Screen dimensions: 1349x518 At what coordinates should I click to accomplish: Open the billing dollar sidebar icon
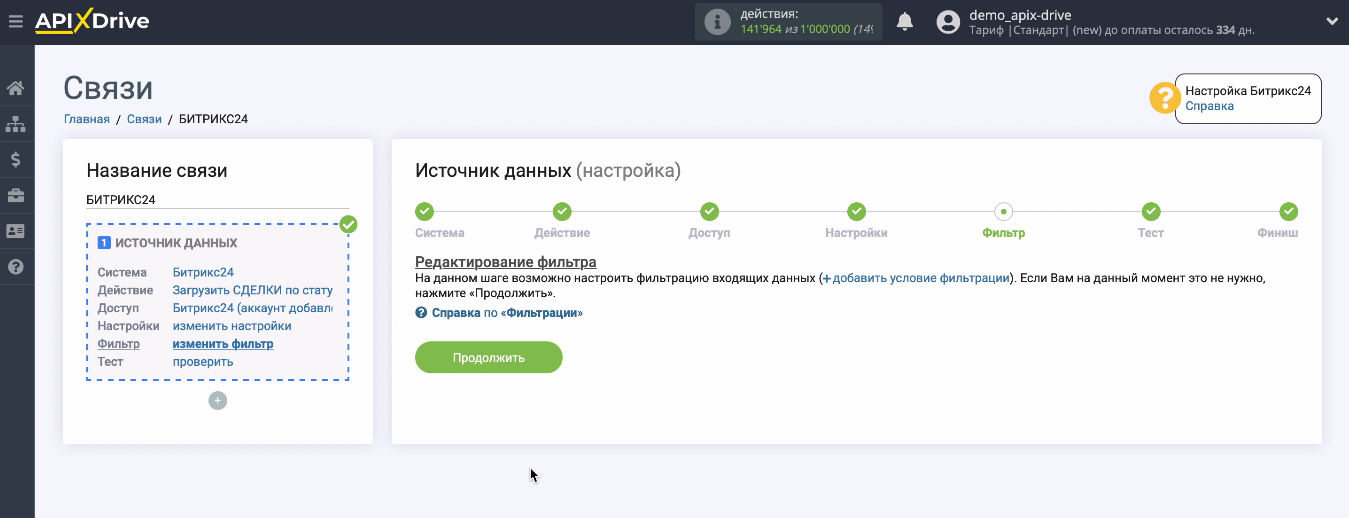pos(16,159)
